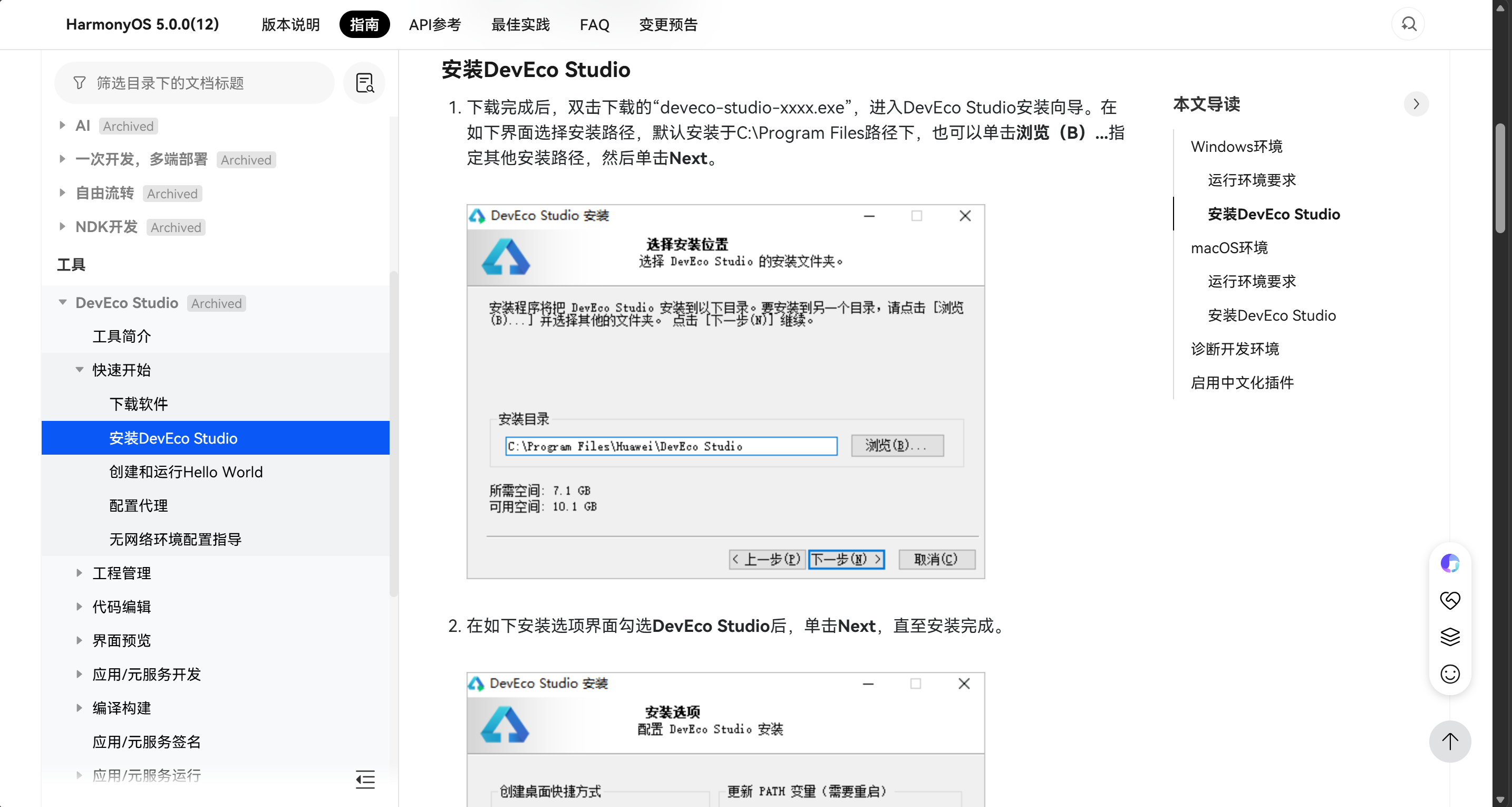Click the favorite heart floating icon
1512x807 pixels.
point(1450,600)
